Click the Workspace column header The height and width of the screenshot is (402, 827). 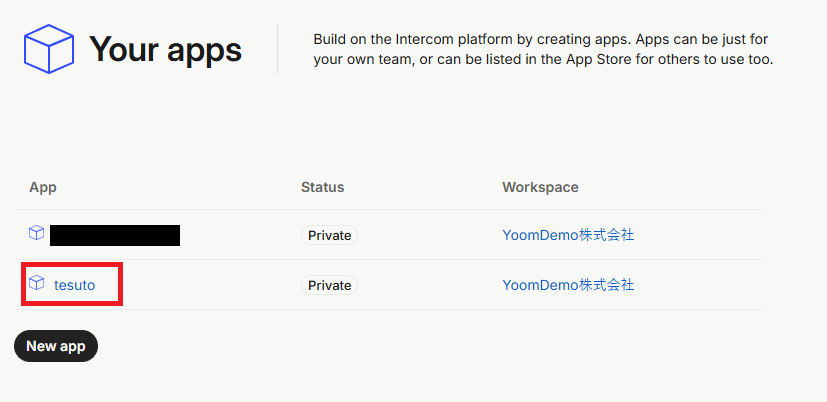[x=540, y=187]
